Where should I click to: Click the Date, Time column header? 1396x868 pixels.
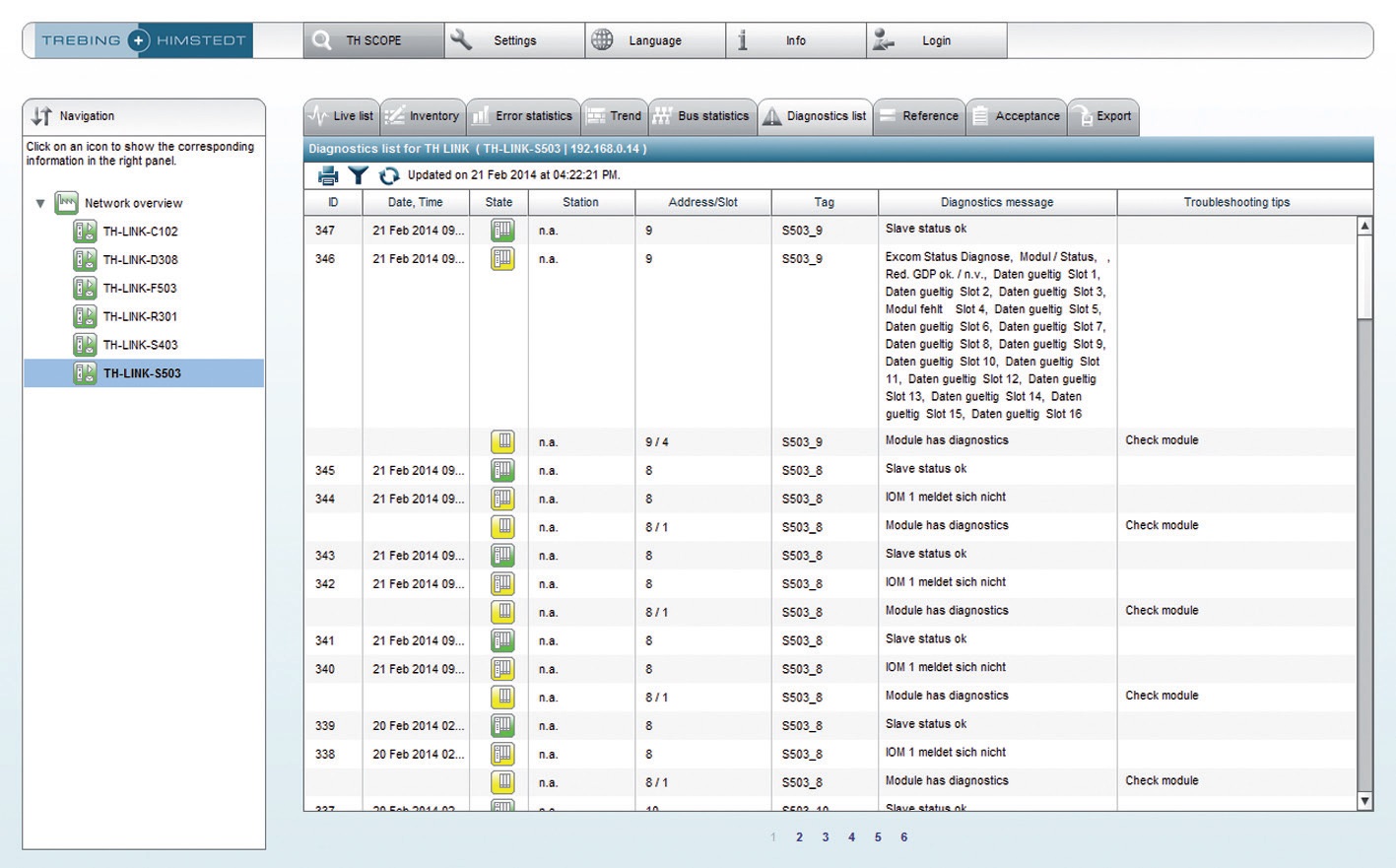(416, 202)
